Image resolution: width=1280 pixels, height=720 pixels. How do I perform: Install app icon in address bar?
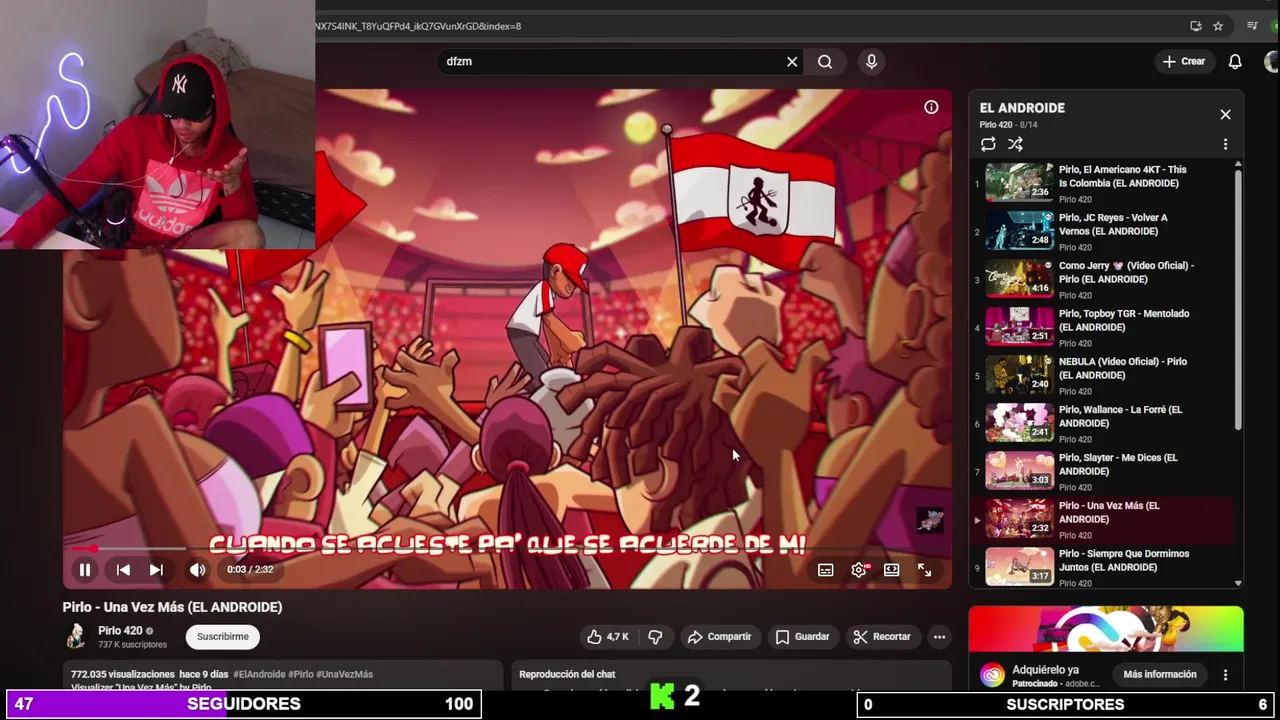[1196, 26]
